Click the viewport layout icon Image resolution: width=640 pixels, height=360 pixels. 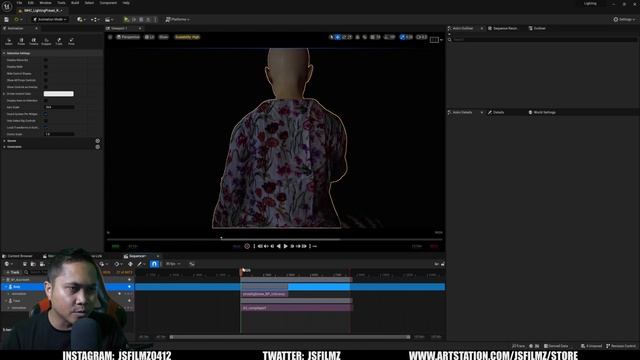coord(434,40)
